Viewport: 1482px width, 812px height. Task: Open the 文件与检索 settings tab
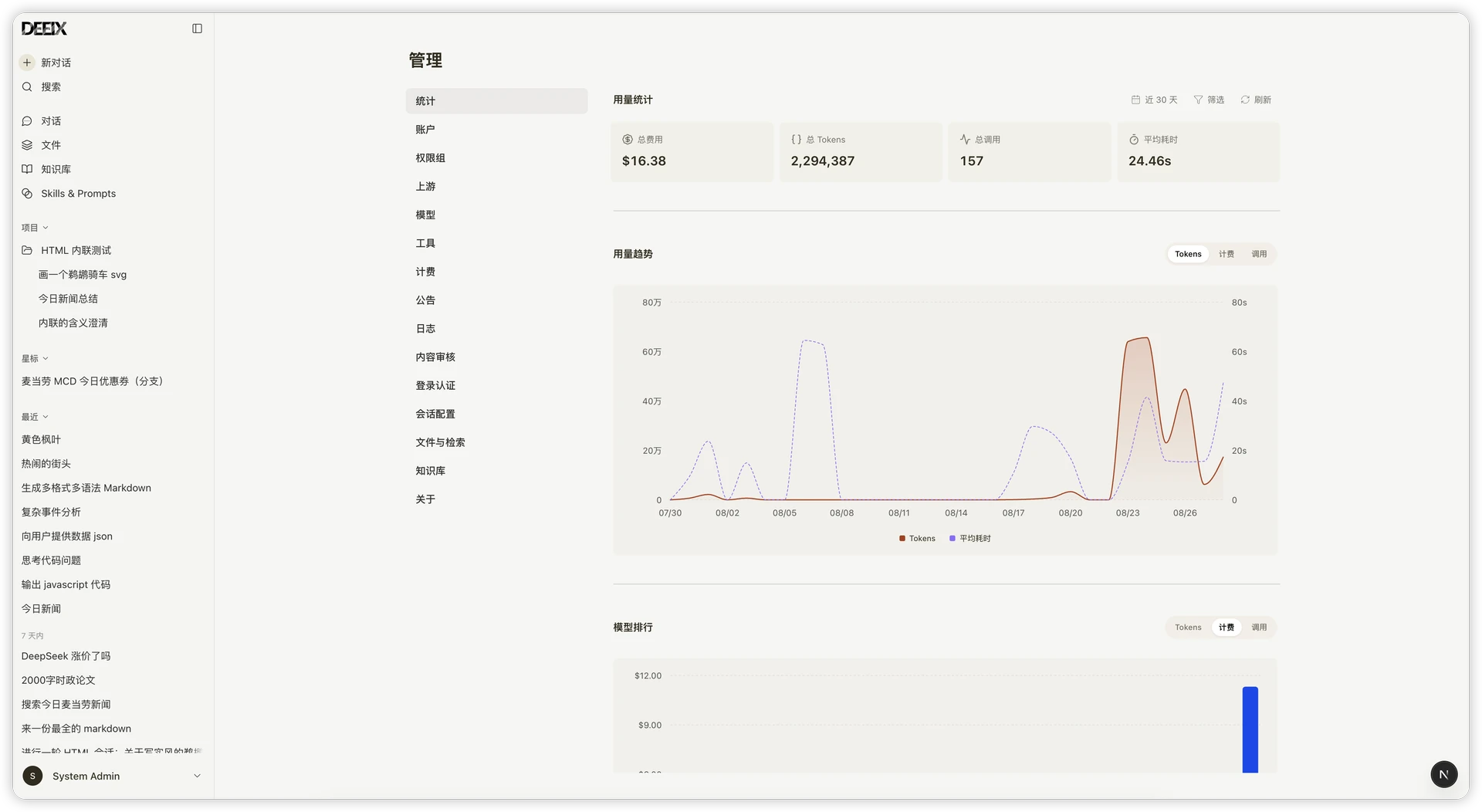[x=496, y=442]
